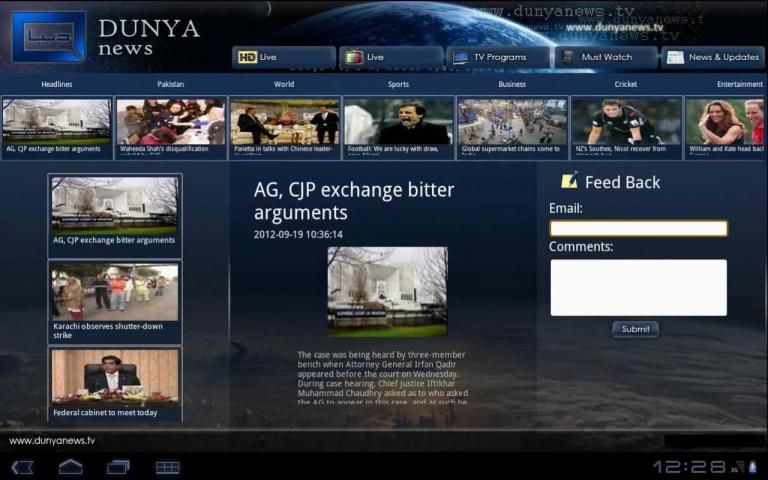
Task: Click the Comments text box
Action: (638, 287)
